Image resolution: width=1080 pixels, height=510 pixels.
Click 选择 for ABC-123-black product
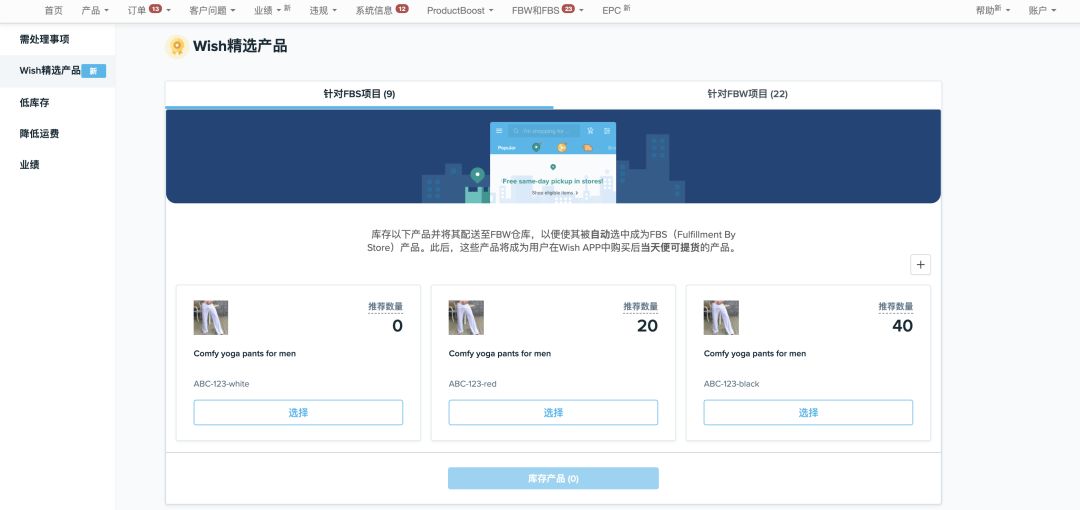coord(808,413)
